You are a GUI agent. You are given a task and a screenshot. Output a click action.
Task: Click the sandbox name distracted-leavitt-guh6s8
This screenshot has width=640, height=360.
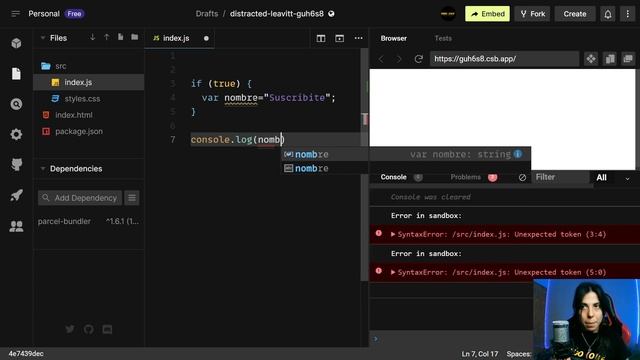[x=277, y=14]
